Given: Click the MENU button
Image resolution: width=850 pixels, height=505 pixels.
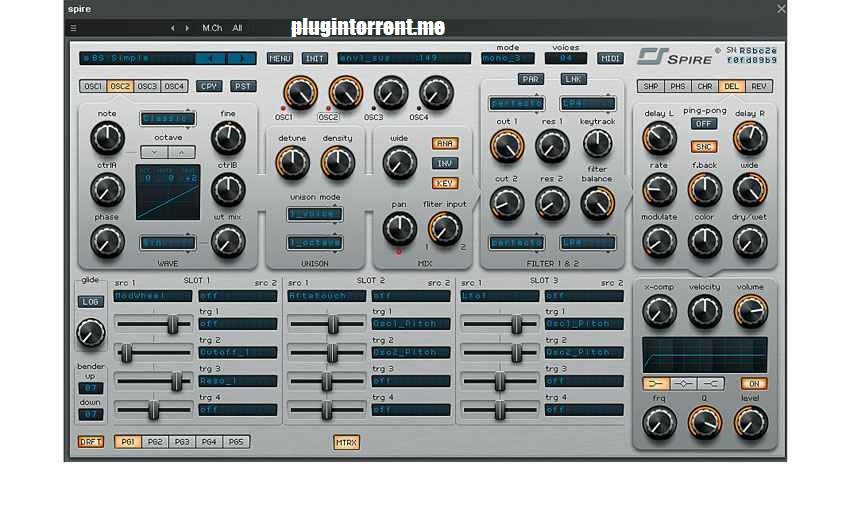Looking at the screenshot, I should click(280, 58).
